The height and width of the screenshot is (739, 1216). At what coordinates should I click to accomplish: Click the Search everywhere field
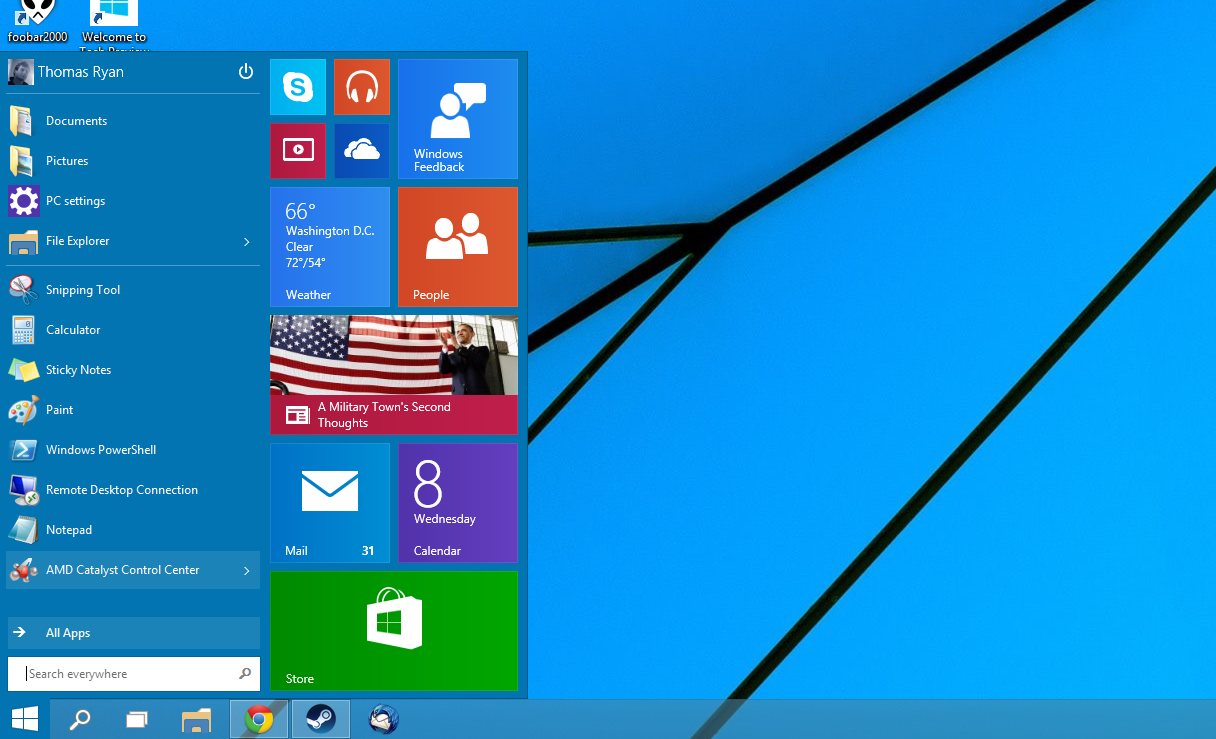133,674
